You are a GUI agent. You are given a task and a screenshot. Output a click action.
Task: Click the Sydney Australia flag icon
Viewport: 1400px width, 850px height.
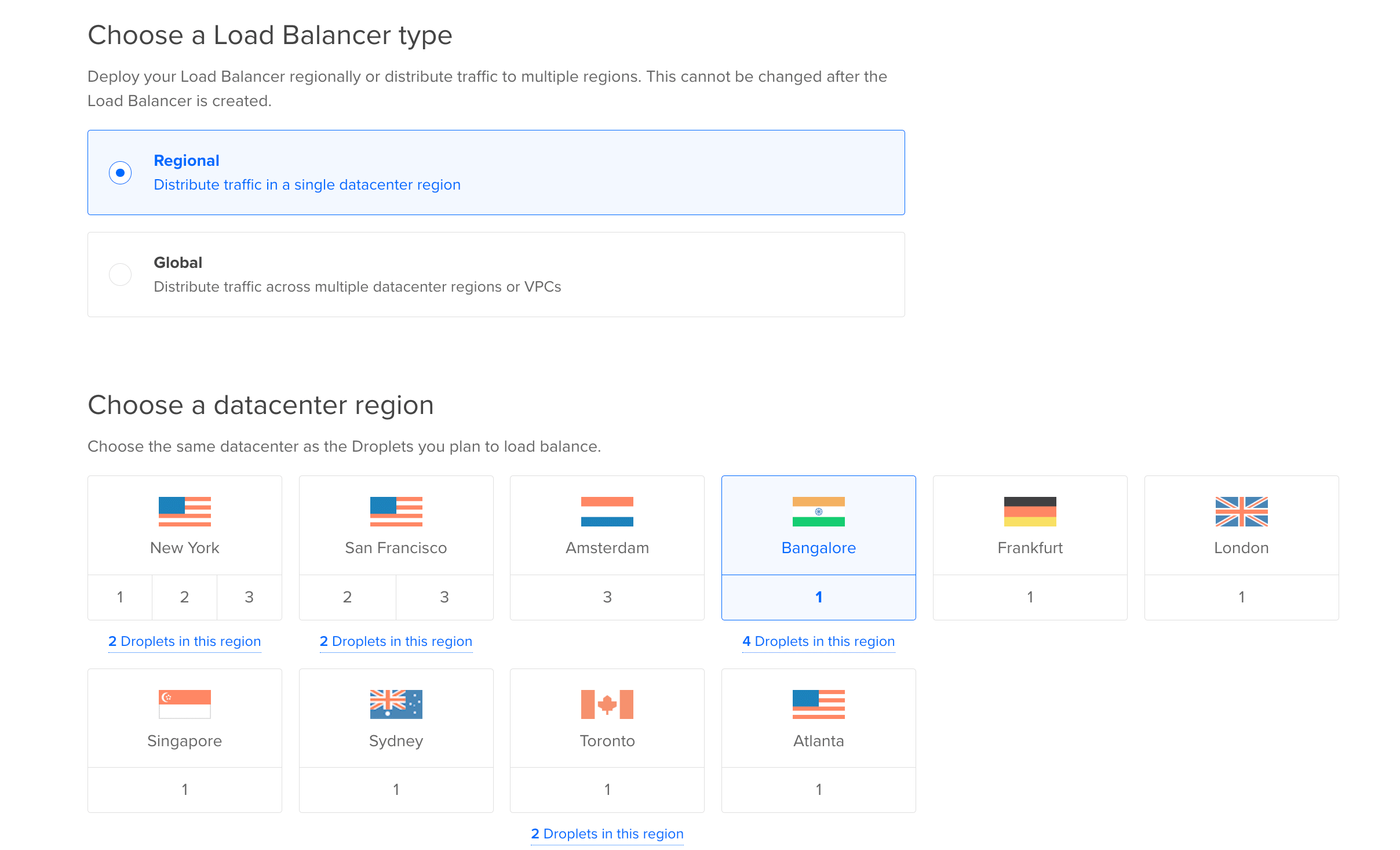(x=396, y=704)
